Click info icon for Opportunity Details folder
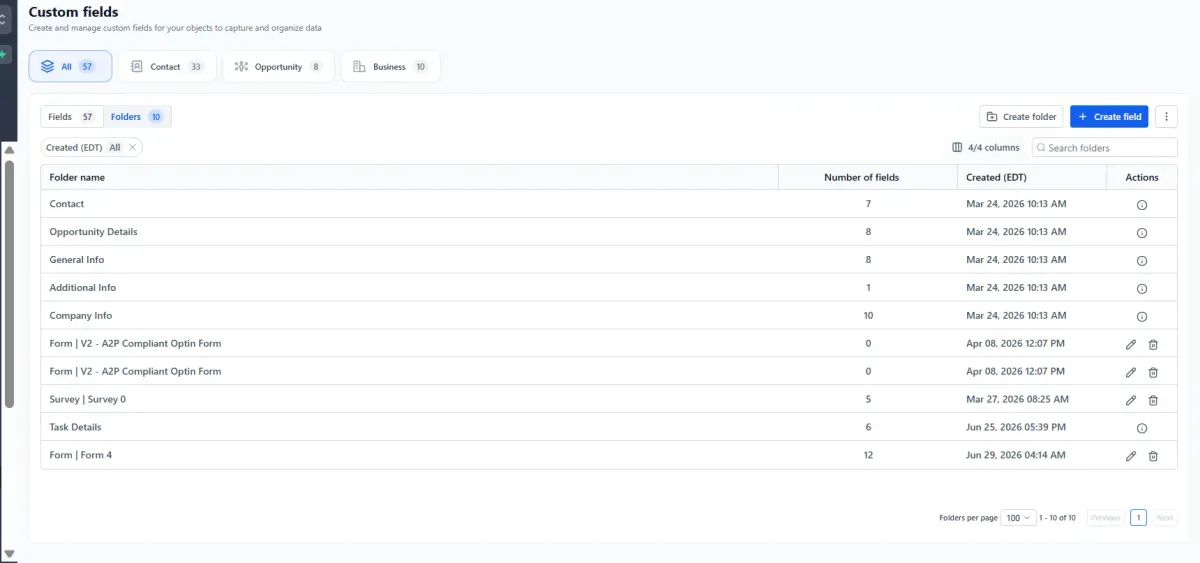This screenshot has width=1200, height=563. [x=1141, y=233]
